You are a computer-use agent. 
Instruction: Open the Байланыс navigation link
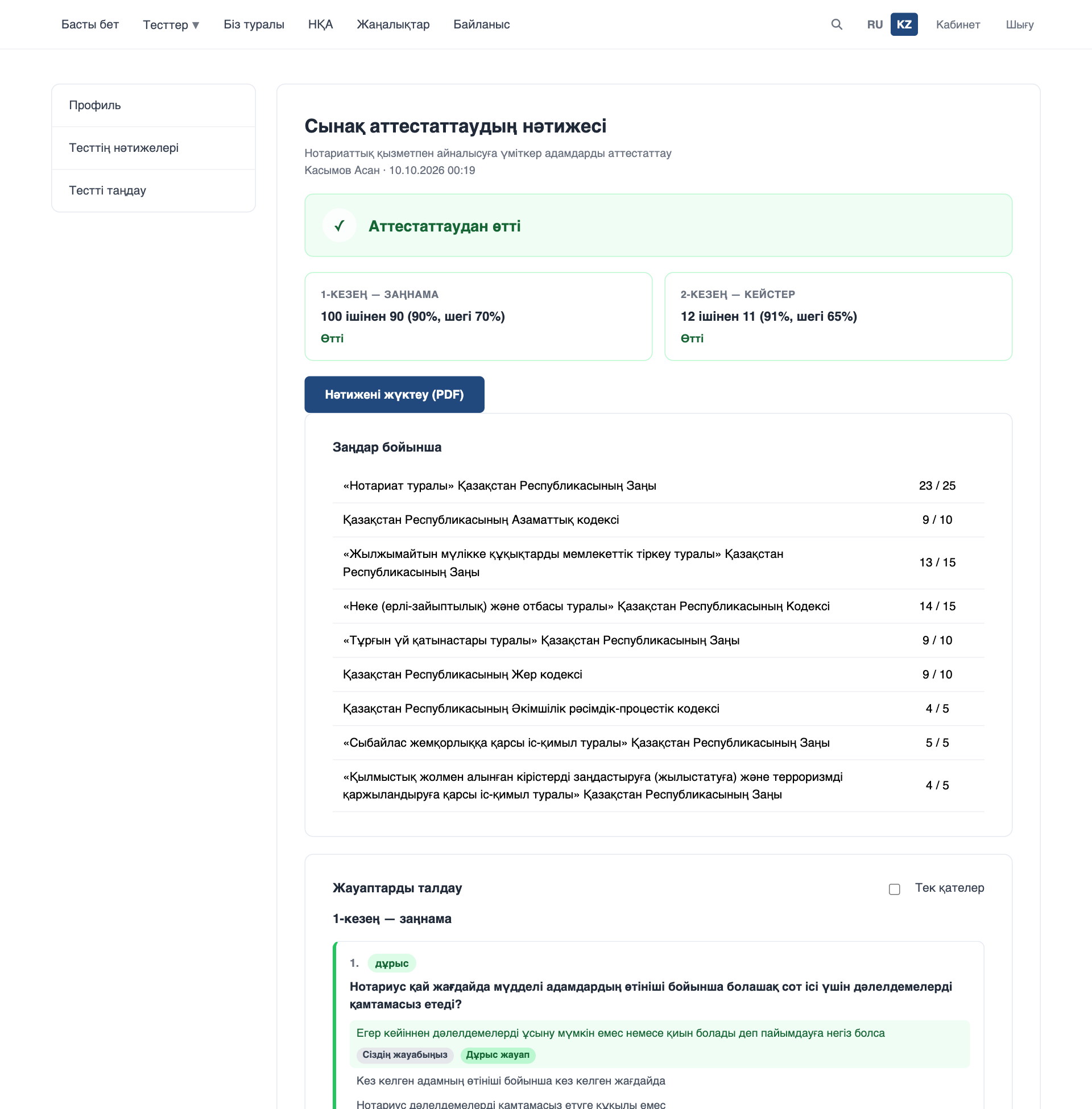[481, 24]
